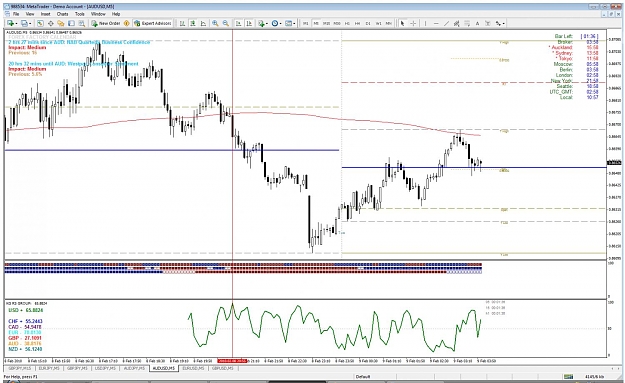Screen dimensions: 625x383
Task: Select the Text Label tool
Action: (x=487, y=24)
